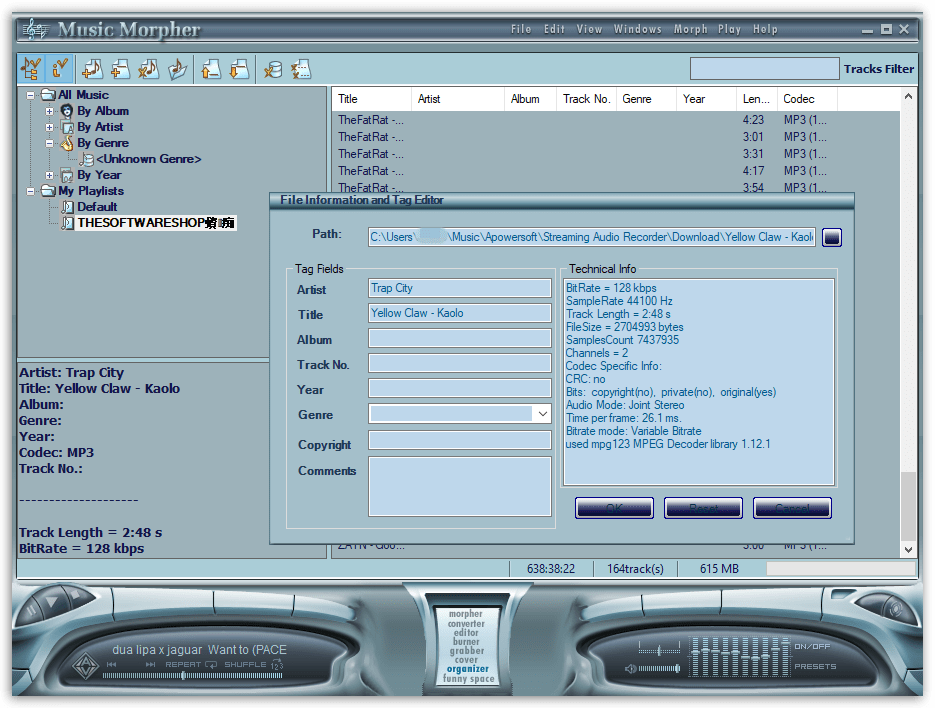Select the tree view icon in toolbar
This screenshot has height=708, width=935.
pyautogui.click(x=30, y=68)
